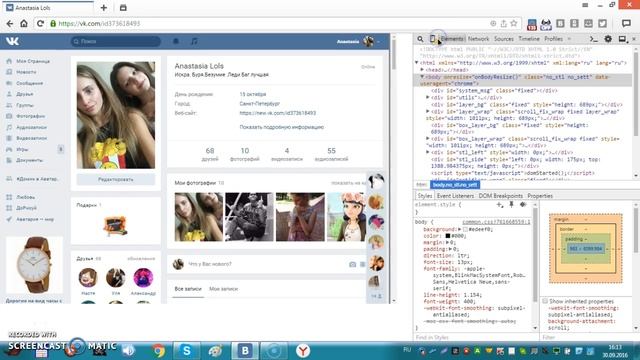640x360 pixels.
Task: Click the New Style Rule plus icon
Action: point(500,204)
